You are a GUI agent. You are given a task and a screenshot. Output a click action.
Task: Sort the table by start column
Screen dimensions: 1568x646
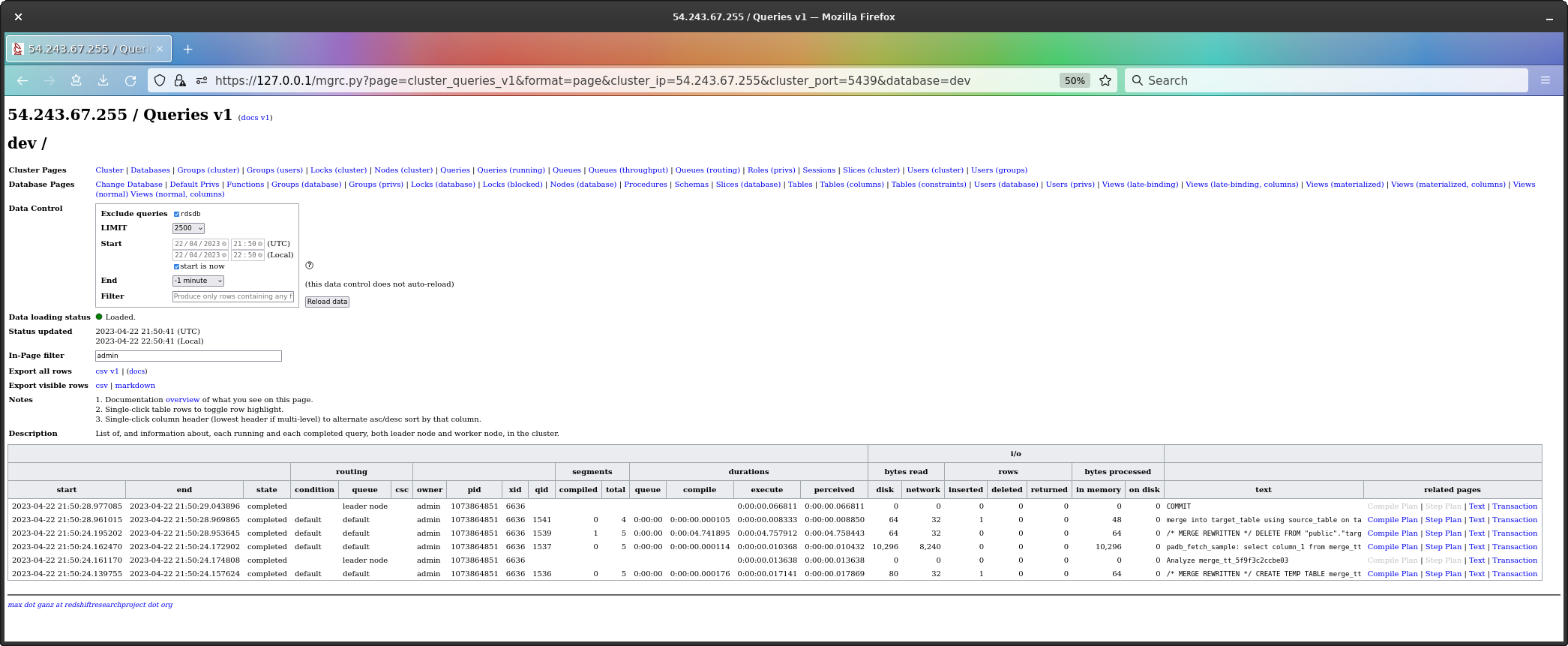(x=67, y=490)
